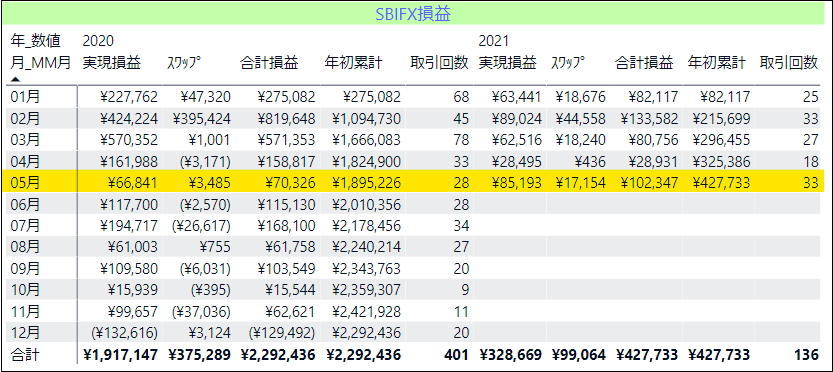Click the 年初累計 header under 2020
The width and height of the screenshot is (833, 372).
354,63
